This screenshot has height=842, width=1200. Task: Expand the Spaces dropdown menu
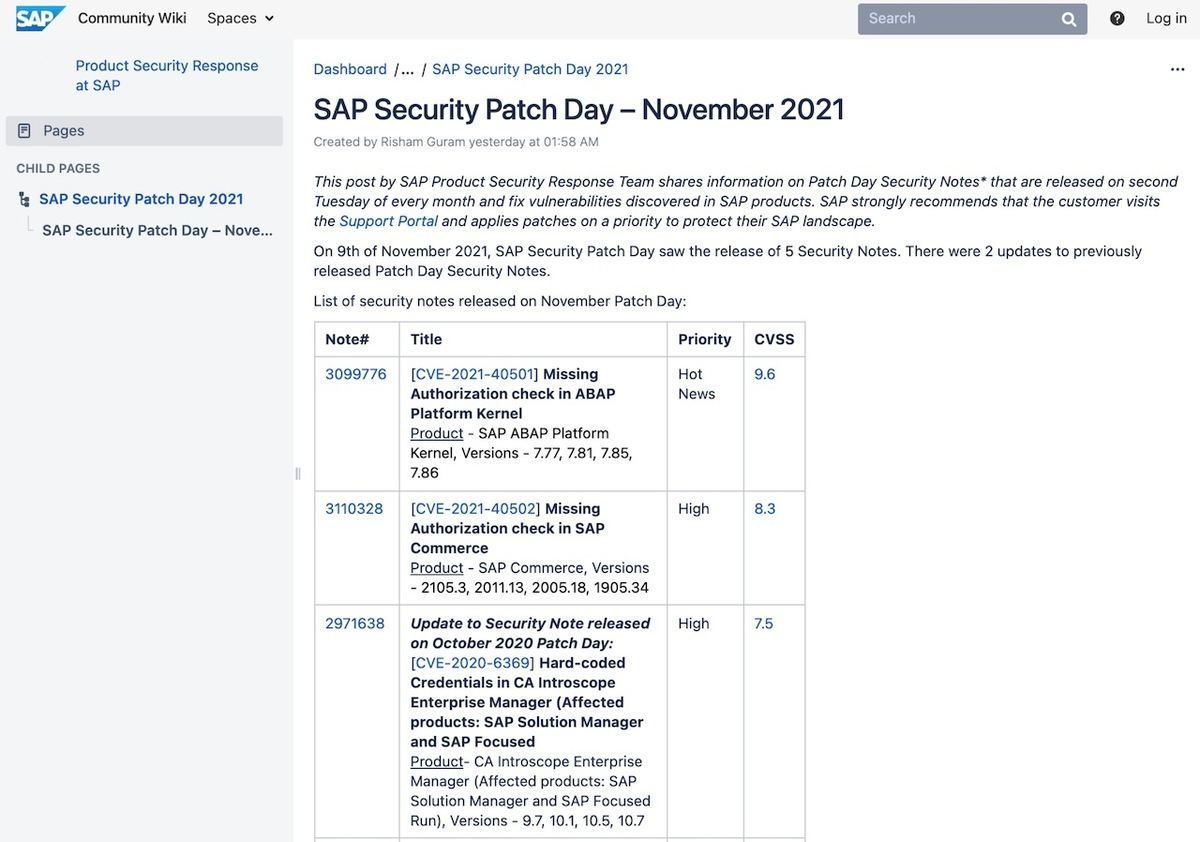(240, 18)
